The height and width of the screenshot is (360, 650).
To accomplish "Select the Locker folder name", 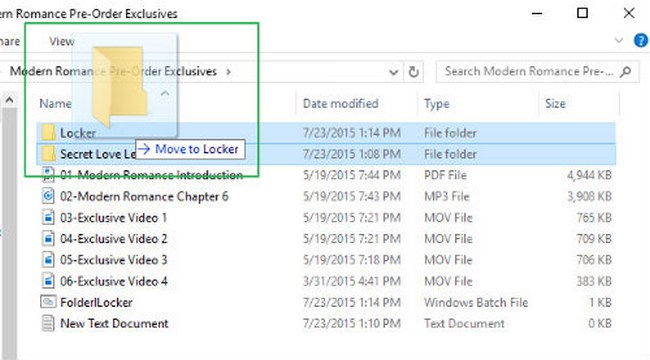I will (78, 133).
